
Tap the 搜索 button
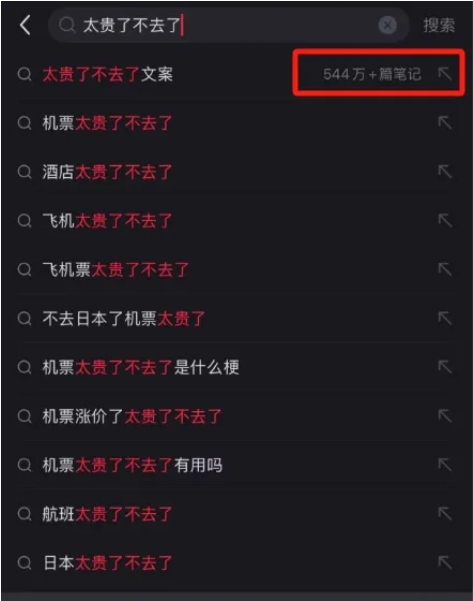tap(439, 25)
